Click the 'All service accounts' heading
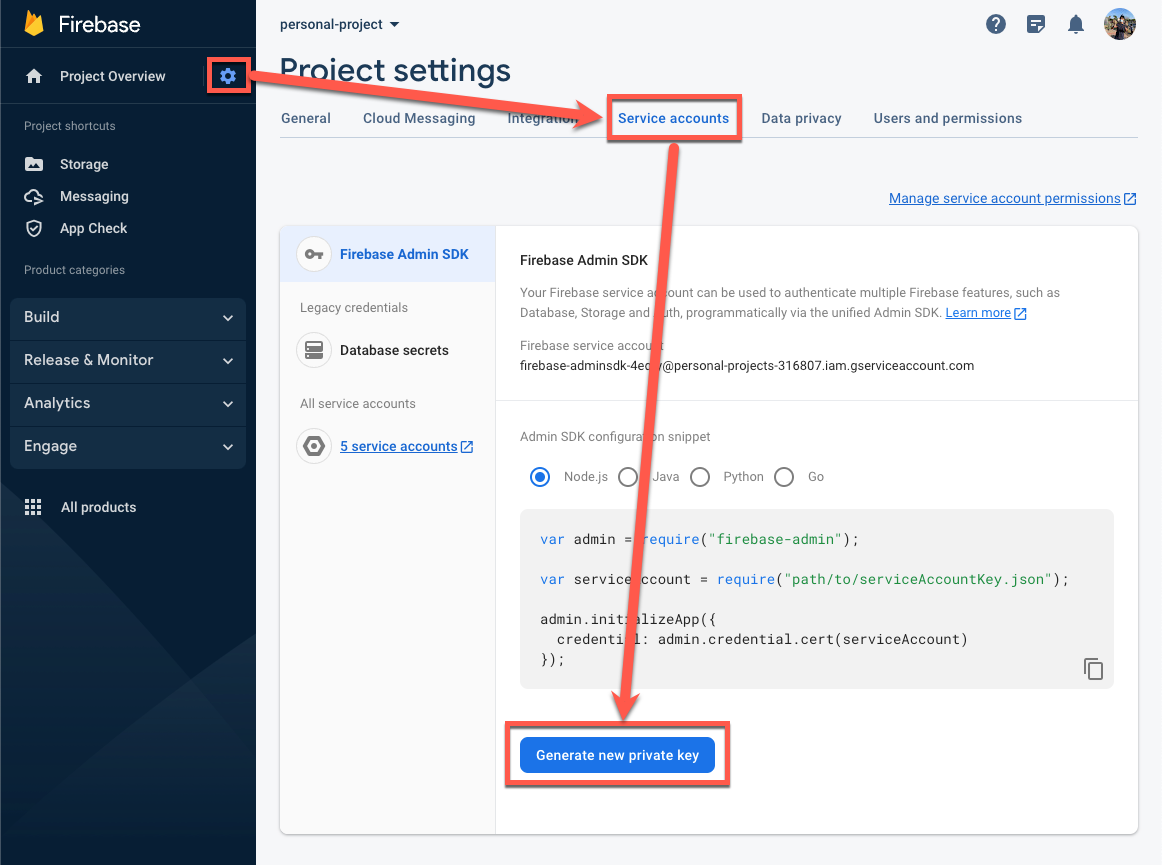Viewport: 1162px width, 865px height. [x=358, y=403]
